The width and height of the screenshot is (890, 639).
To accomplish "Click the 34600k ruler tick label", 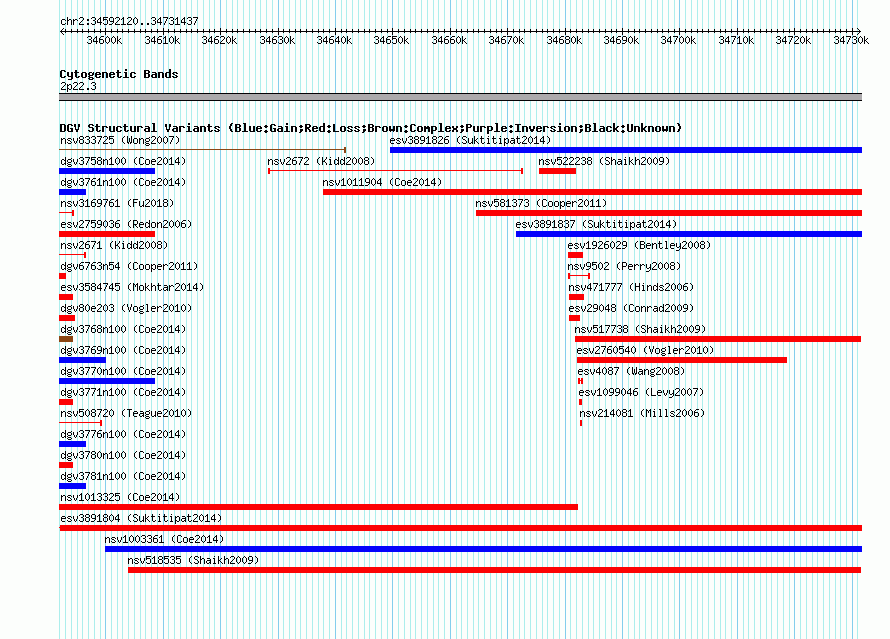I will coord(104,40).
